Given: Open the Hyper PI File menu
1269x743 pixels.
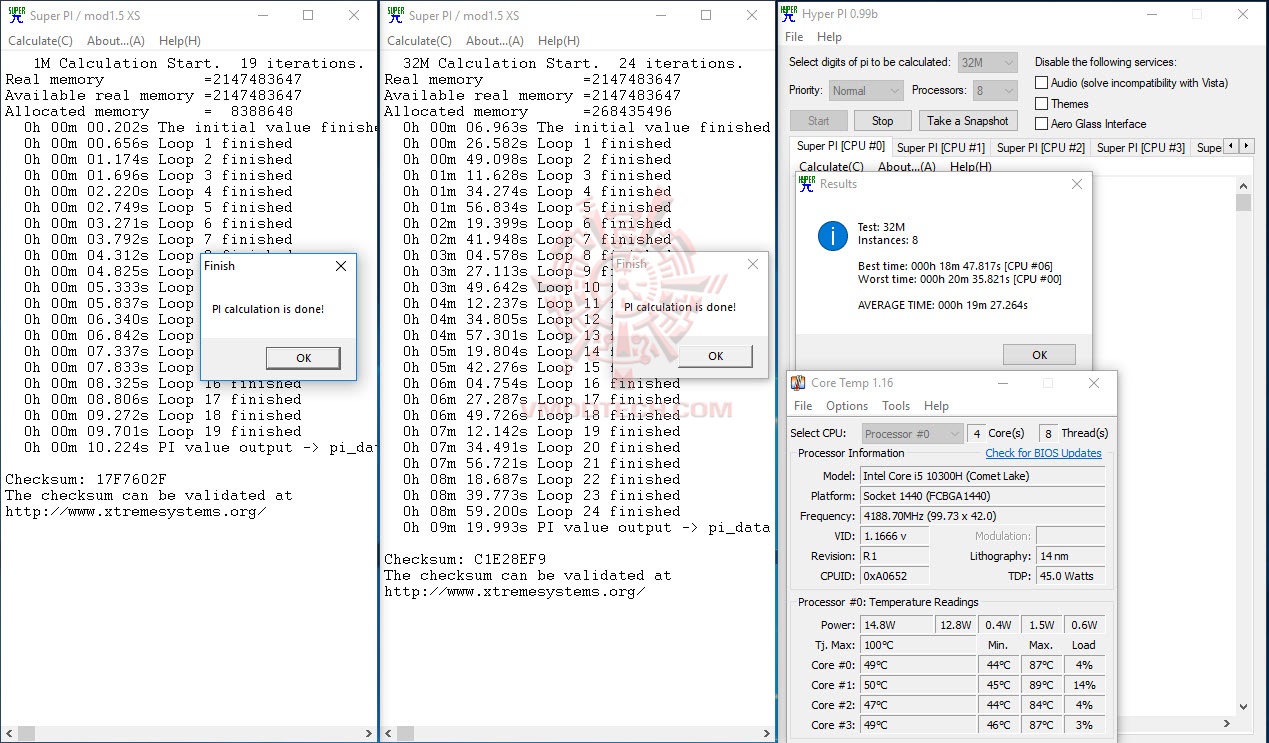Looking at the screenshot, I should click(x=794, y=37).
